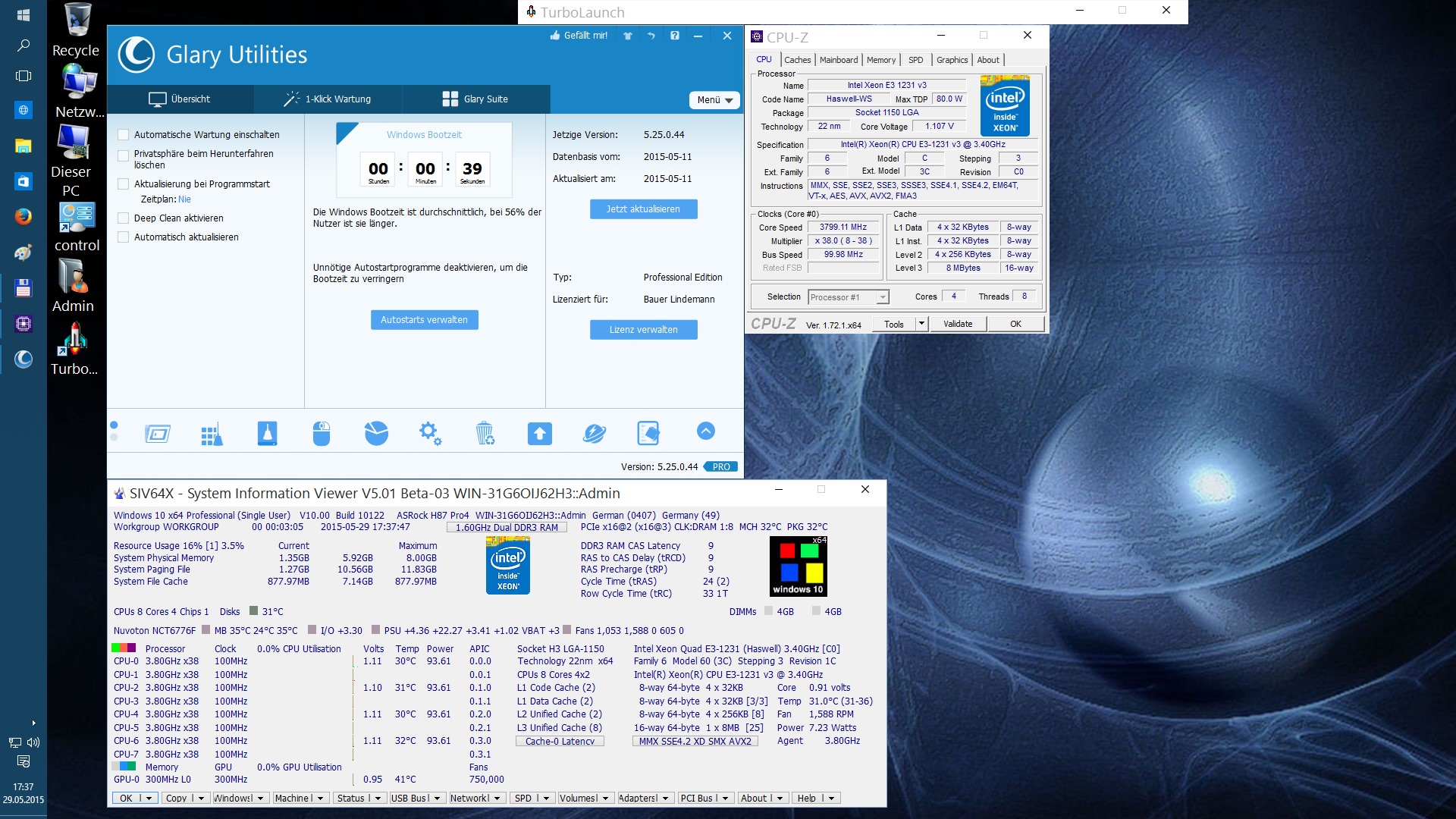Image resolution: width=1456 pixels, height=819 pixels.
Task: Click the gears process manager icon
Action: [x=430, y=434]
